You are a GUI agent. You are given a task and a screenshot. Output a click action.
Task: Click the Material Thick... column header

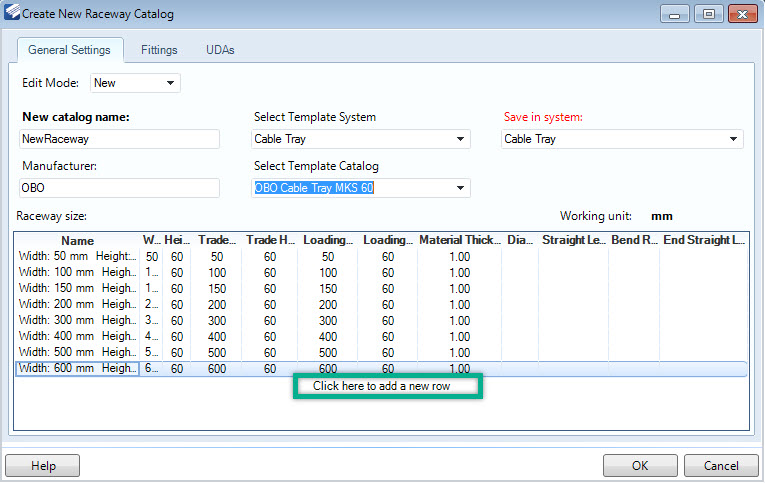460,240
